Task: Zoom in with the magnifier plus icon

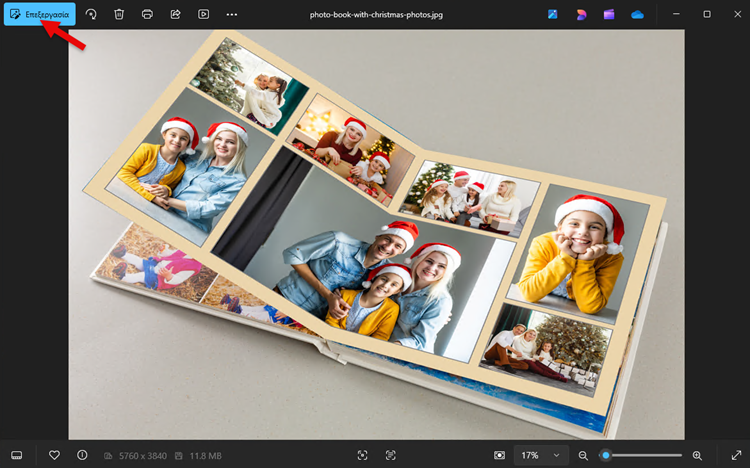Action: click(697, 455)
